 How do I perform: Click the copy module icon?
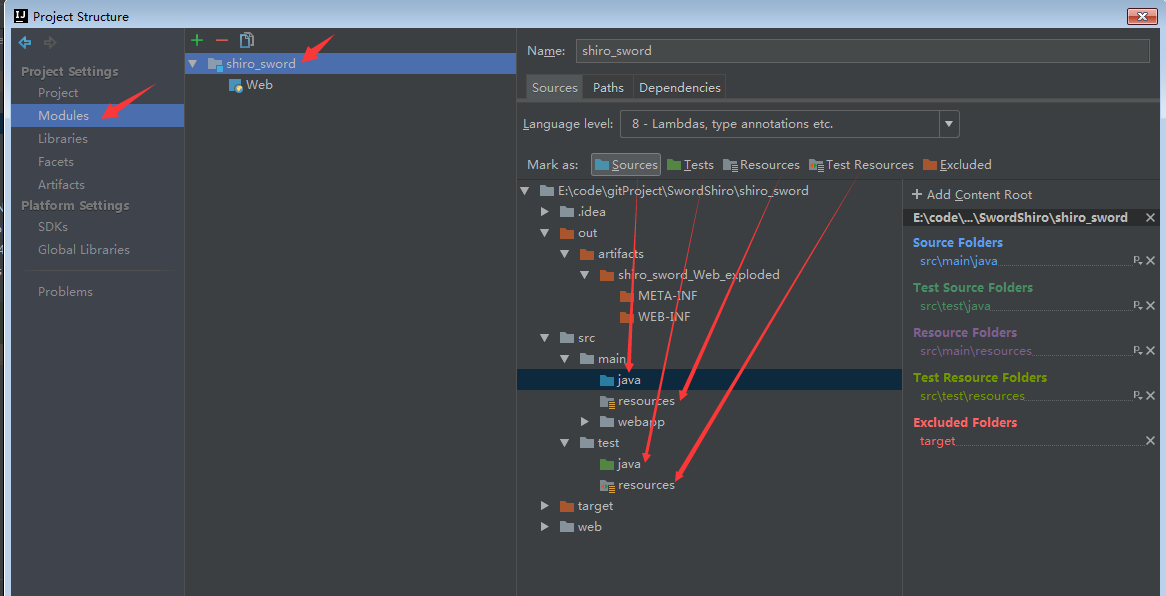246,40
